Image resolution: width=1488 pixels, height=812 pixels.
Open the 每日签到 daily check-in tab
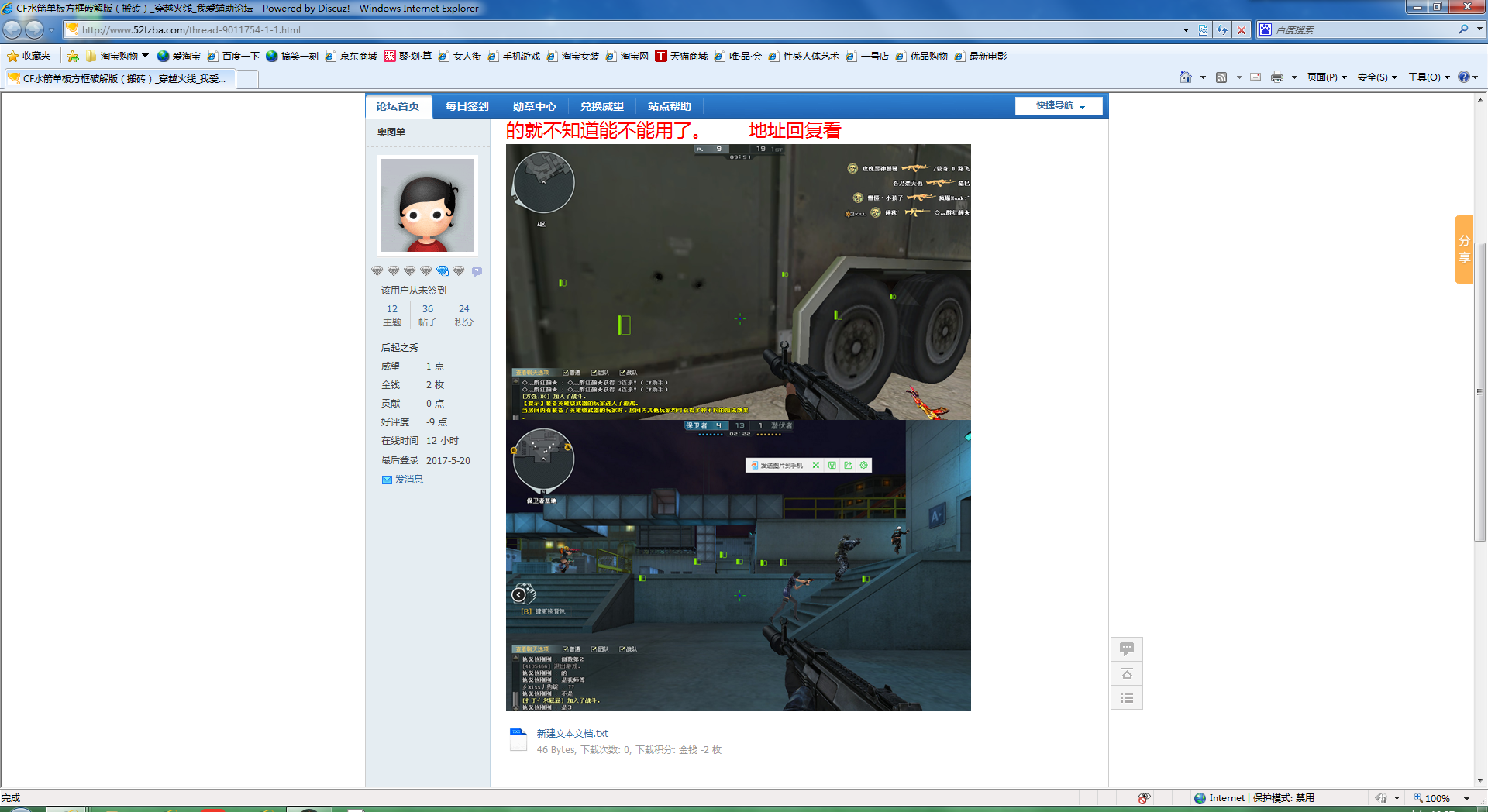click(x=467, y=106)
